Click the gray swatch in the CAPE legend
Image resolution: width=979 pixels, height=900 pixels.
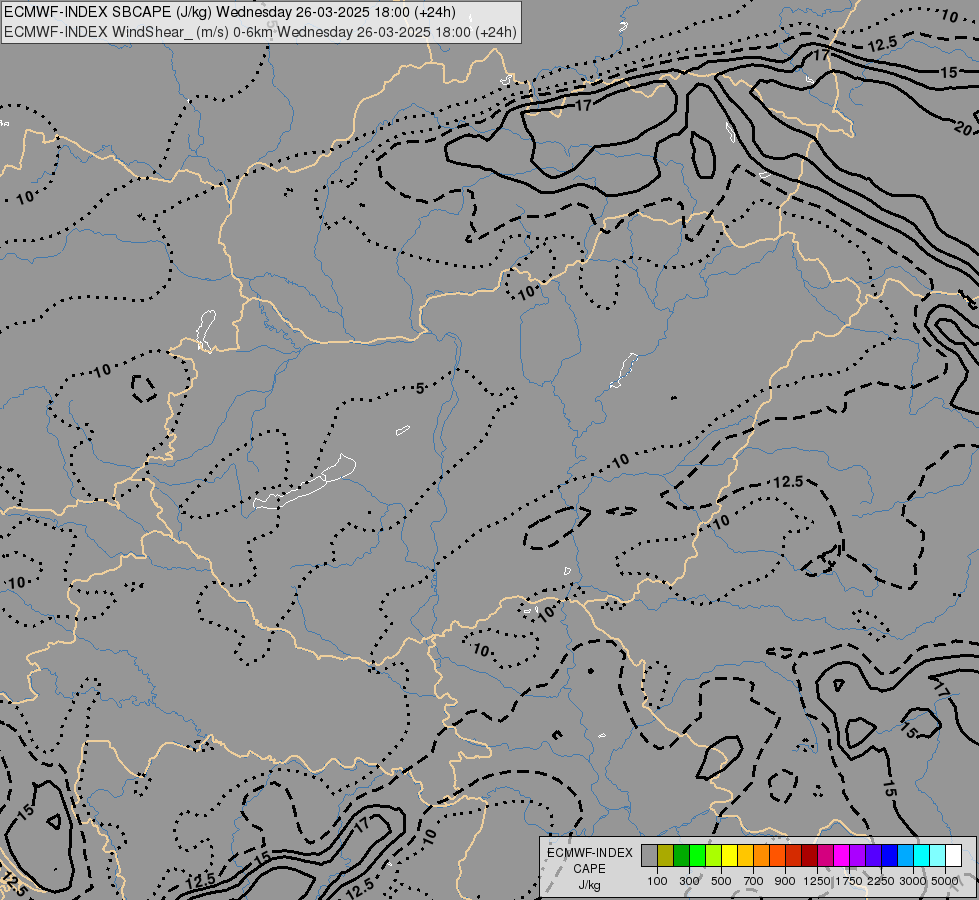point(649,856)
